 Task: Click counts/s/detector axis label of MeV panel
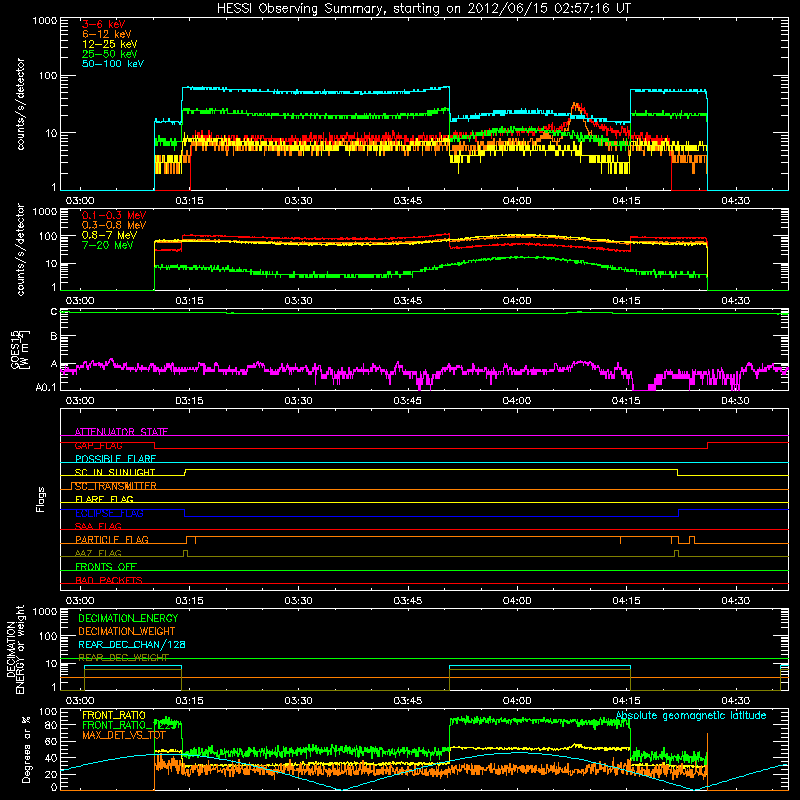tap(20, 249)
